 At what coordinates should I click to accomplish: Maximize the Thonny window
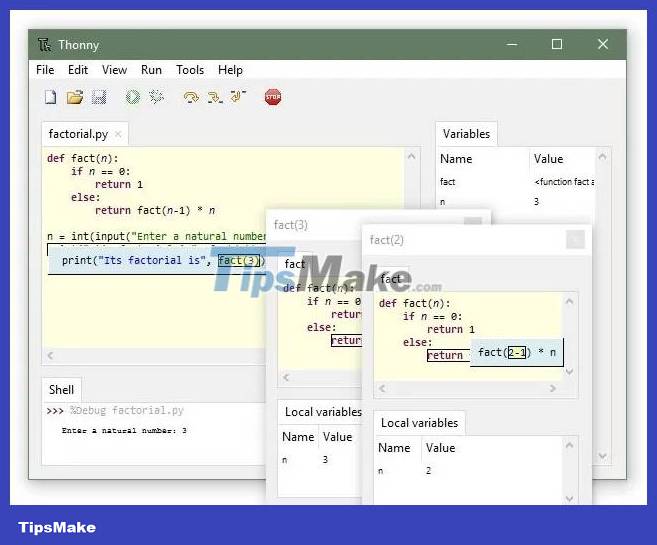point(556,44)
